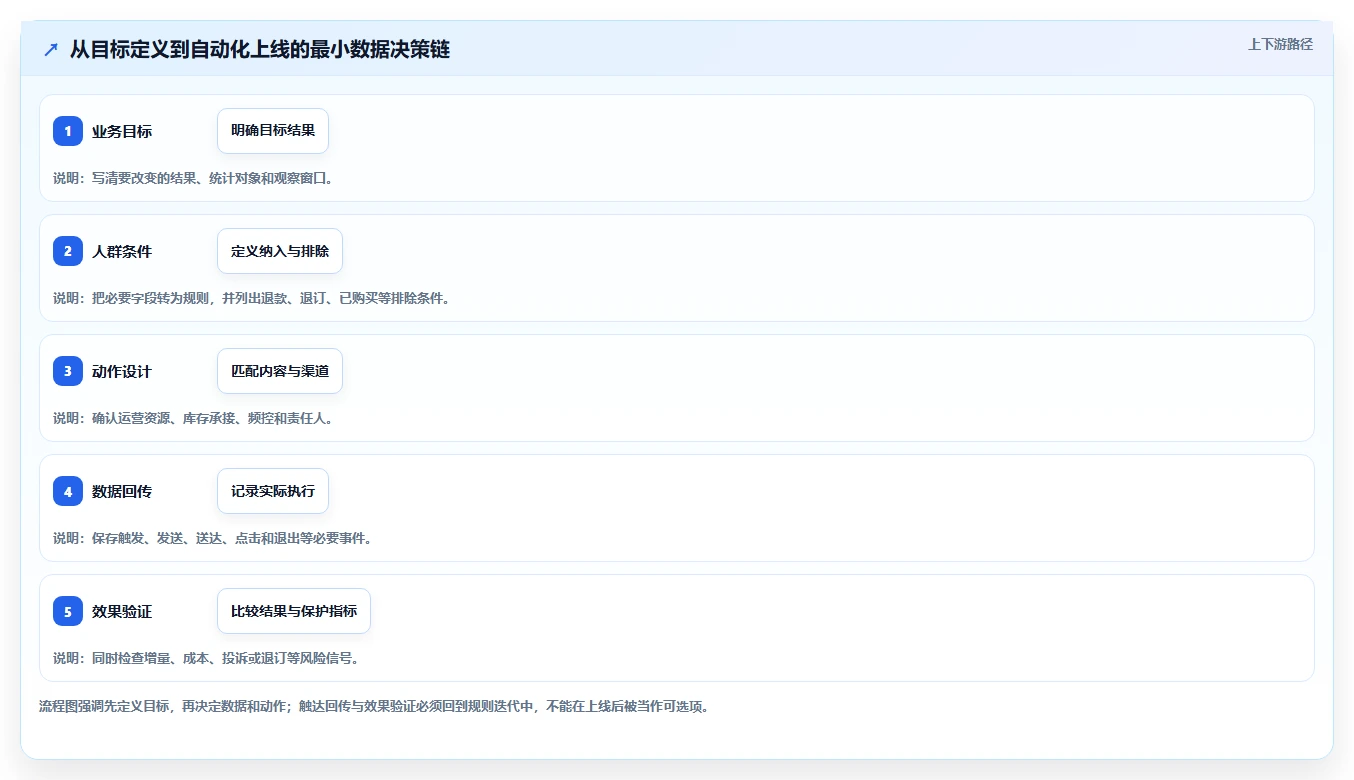Image resolution: width=1354 pixels, height=780 pixels.
Task: Select the 数据回传 step title
Action: (x=122, y=492)
